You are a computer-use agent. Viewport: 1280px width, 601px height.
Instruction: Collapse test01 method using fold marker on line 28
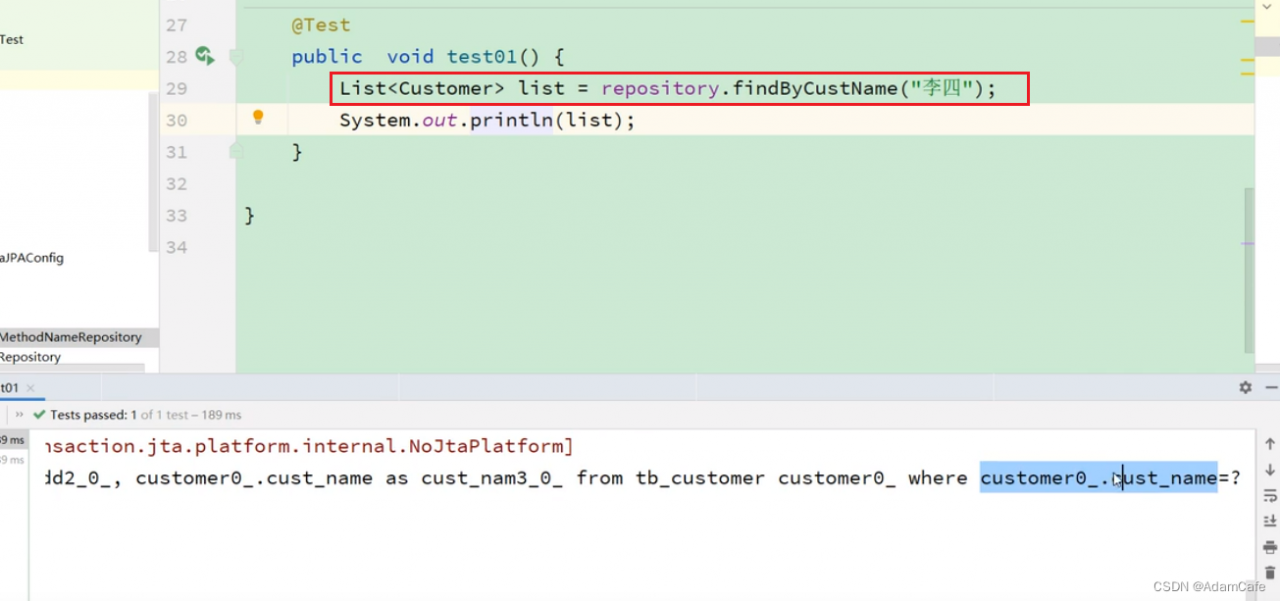[x=236, y=57]
